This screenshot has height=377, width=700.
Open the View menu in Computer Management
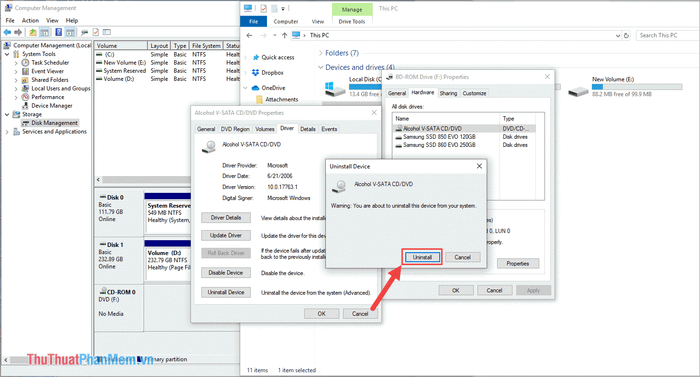(x=52, y=21)
